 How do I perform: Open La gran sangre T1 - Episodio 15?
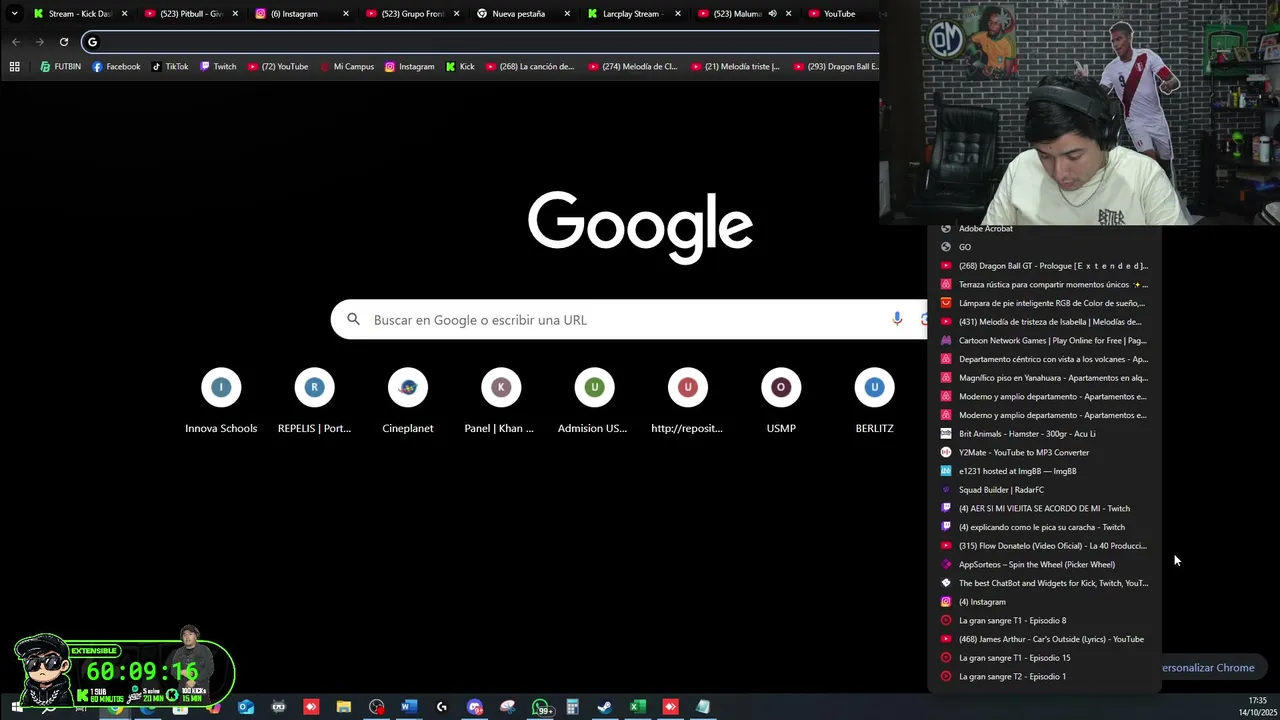[1045, 658]
